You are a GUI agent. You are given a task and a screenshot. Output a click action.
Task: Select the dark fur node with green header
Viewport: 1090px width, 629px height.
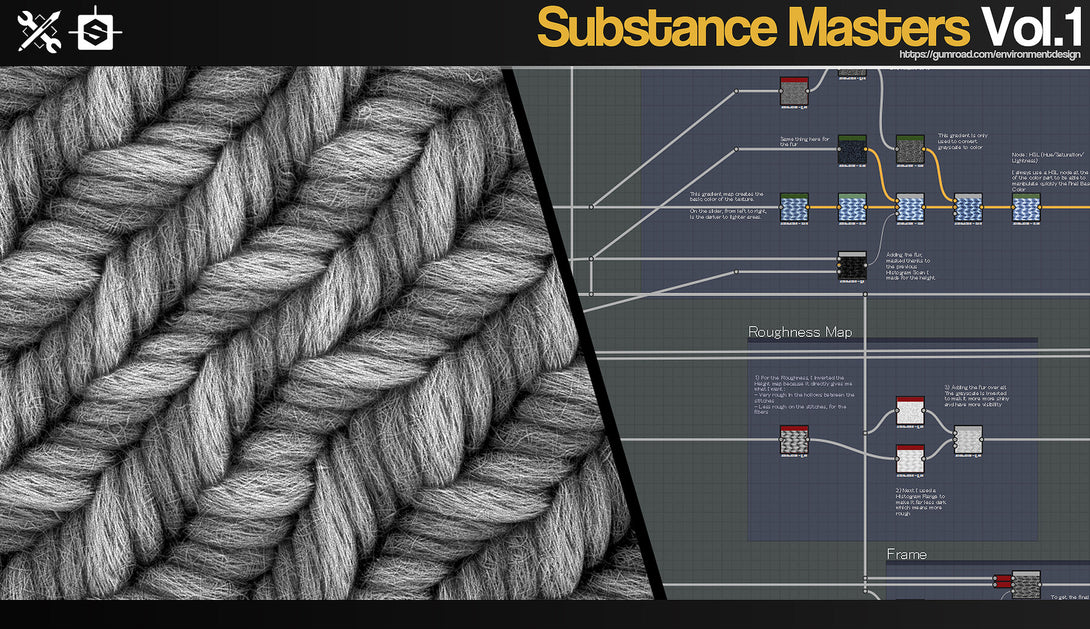(852, 149)
